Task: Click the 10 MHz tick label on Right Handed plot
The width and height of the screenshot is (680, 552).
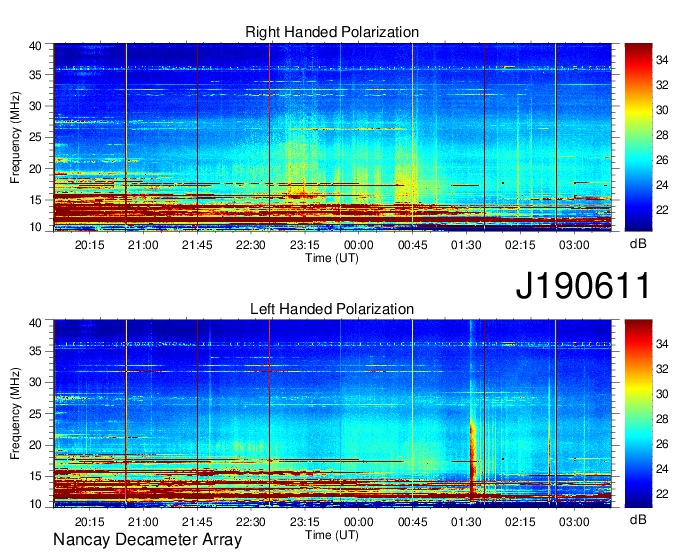Action: 35,227
